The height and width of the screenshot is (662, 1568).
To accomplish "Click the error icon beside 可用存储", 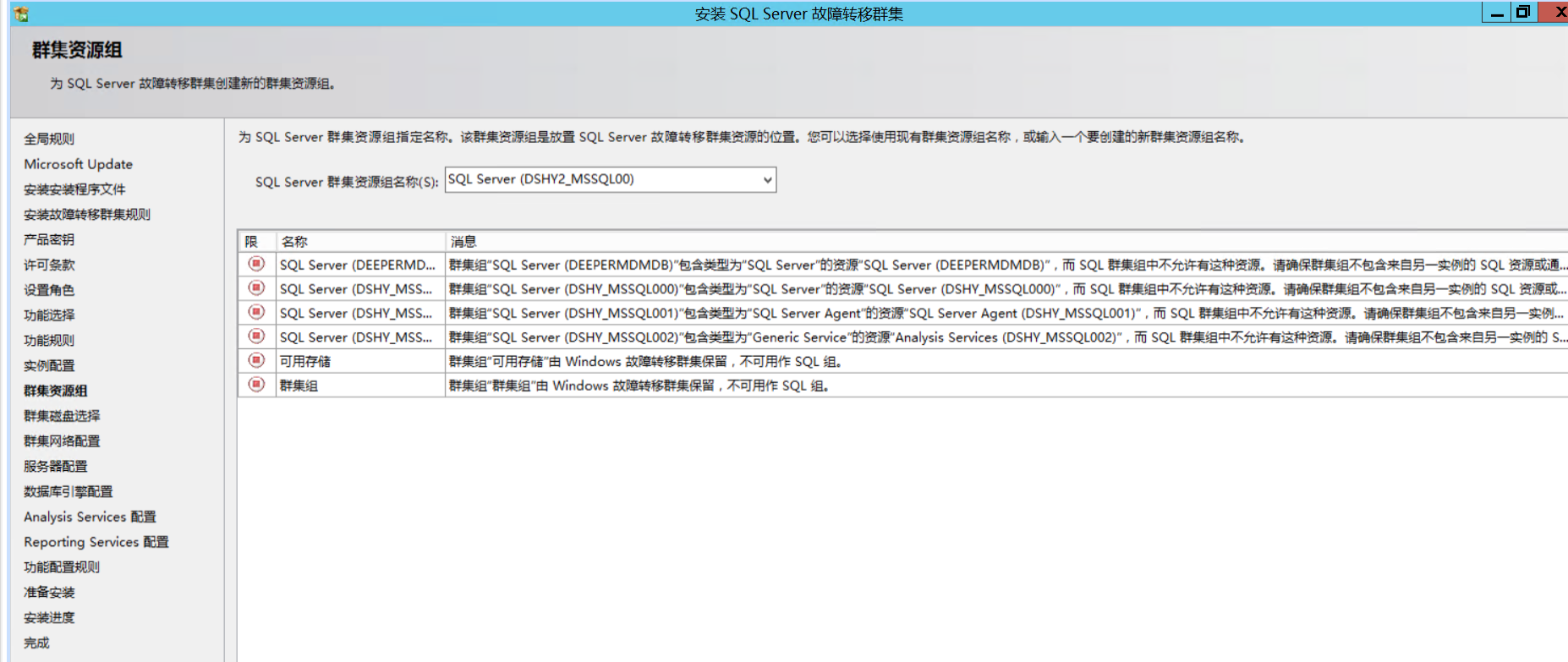I will 256,361.
